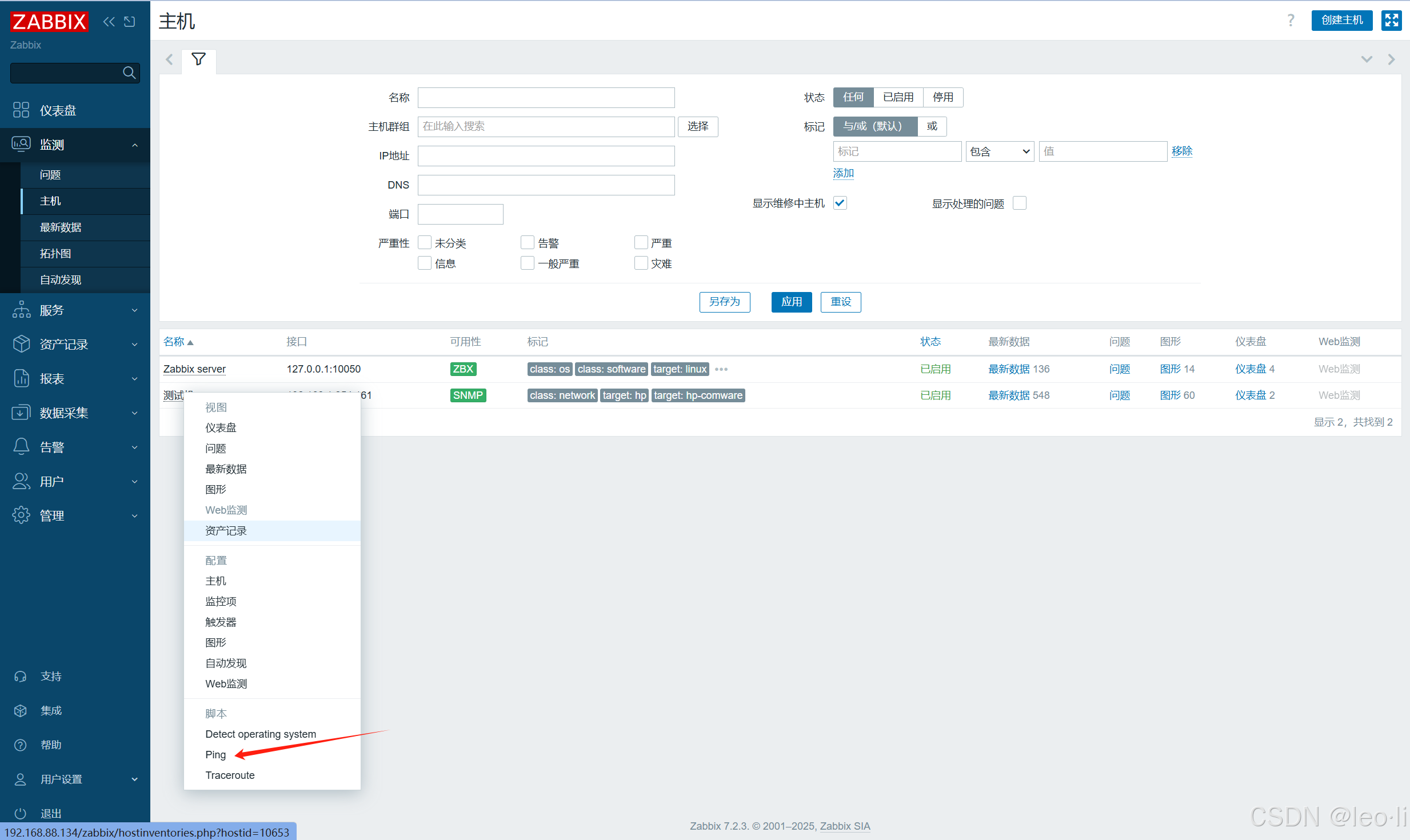Click the 退出 logout power icon

pyautogui.click(x=21, y=813)
